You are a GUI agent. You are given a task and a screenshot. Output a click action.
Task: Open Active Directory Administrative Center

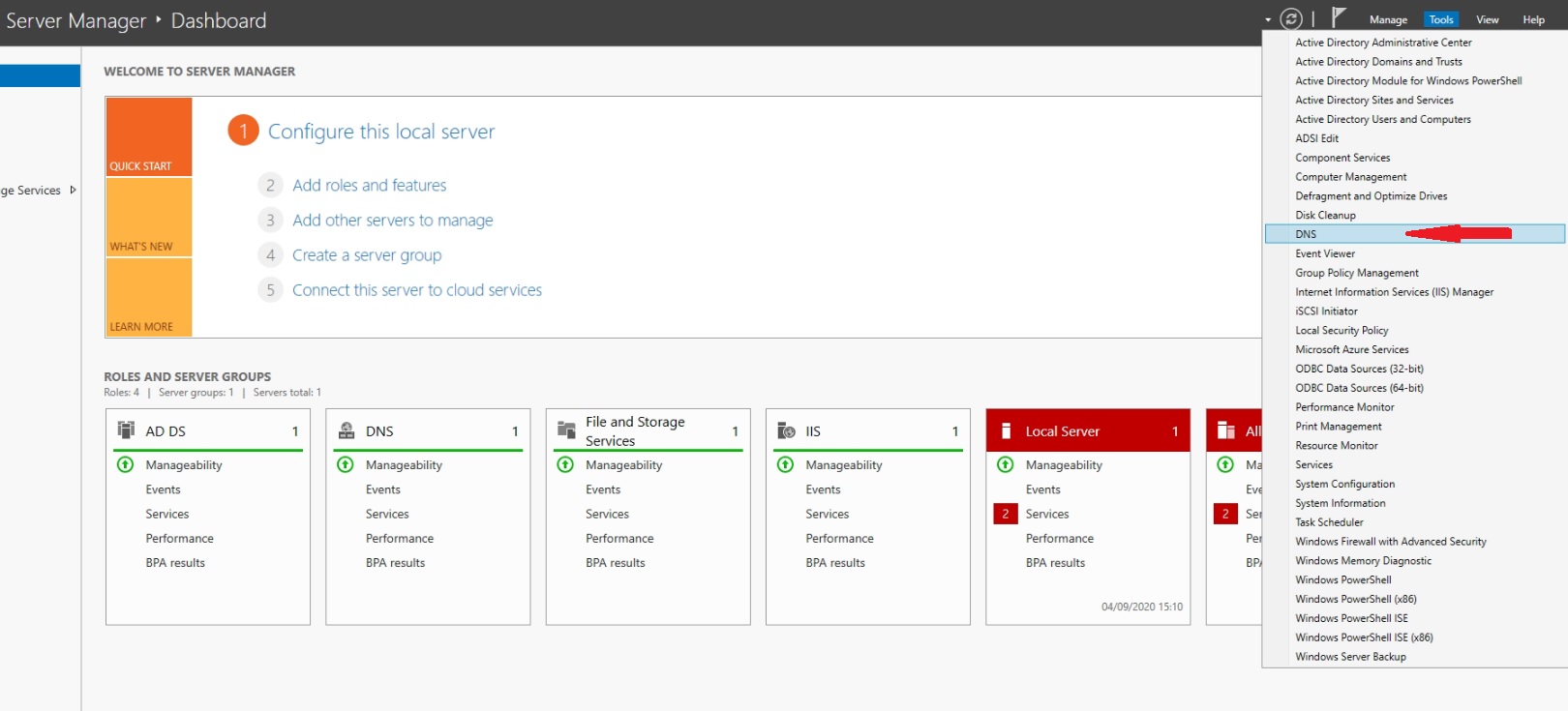click(x=1383, y=43)
